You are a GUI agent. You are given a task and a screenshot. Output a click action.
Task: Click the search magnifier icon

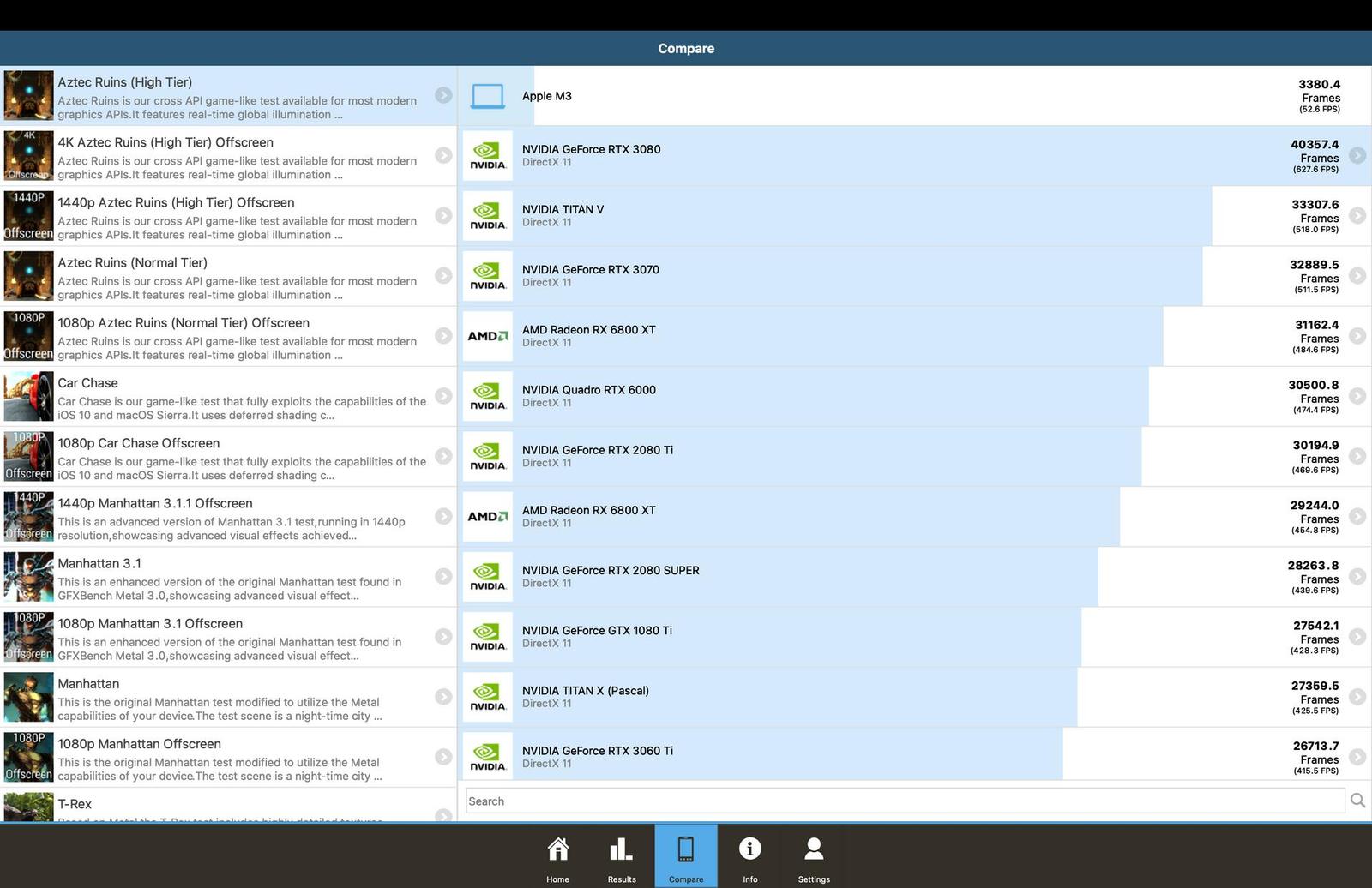point(1358,801)
